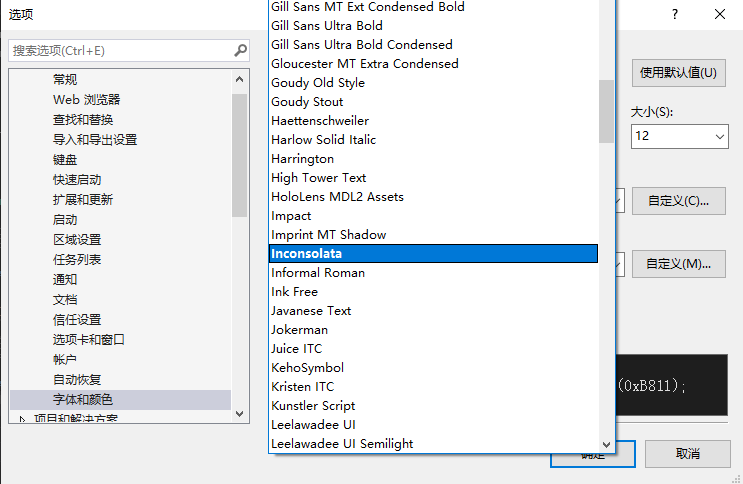743x484 pixels.
Task: Close the options dialog
Action: pos(720,14)
